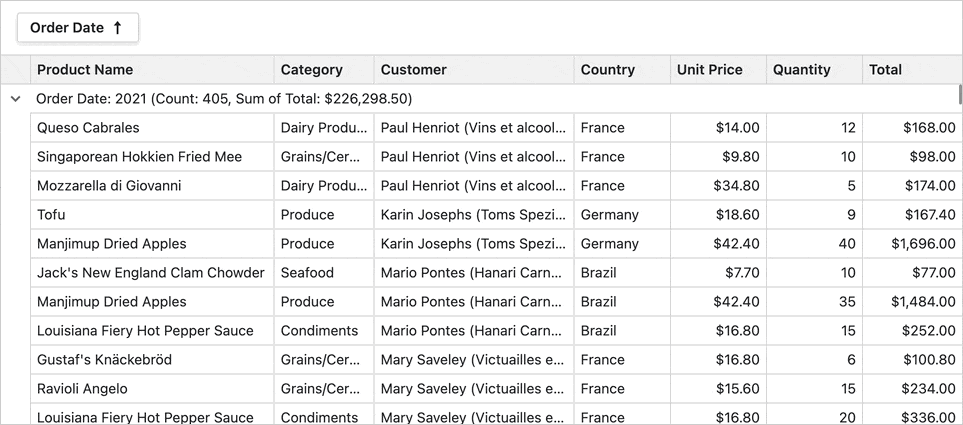Select the Queso Cabrales product cell

click(x=88, y=128)
